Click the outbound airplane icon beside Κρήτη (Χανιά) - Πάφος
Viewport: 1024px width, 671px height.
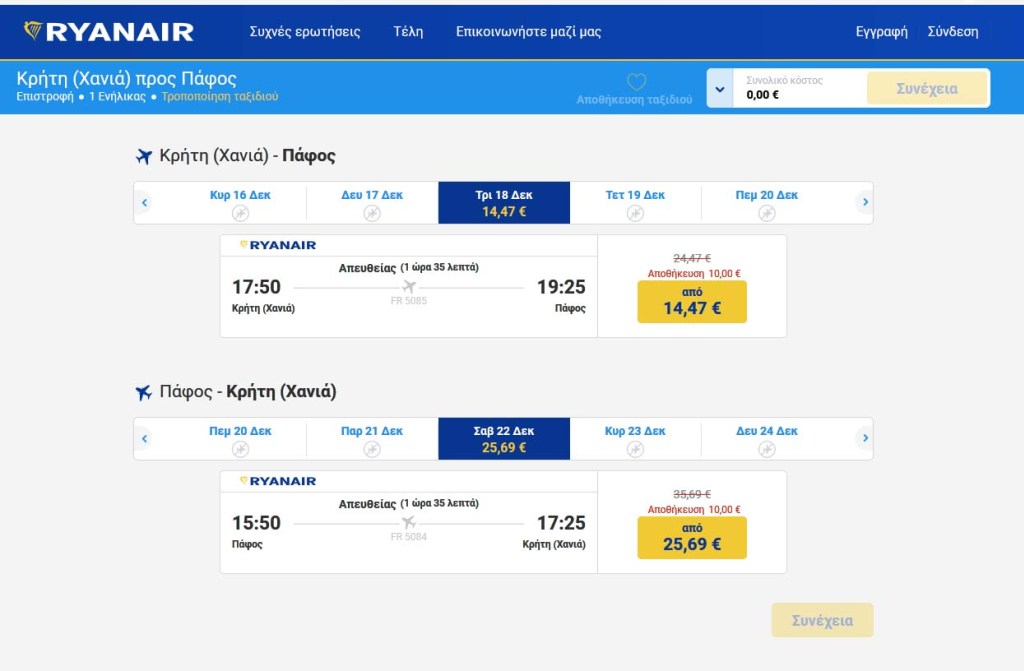(144, 156)
